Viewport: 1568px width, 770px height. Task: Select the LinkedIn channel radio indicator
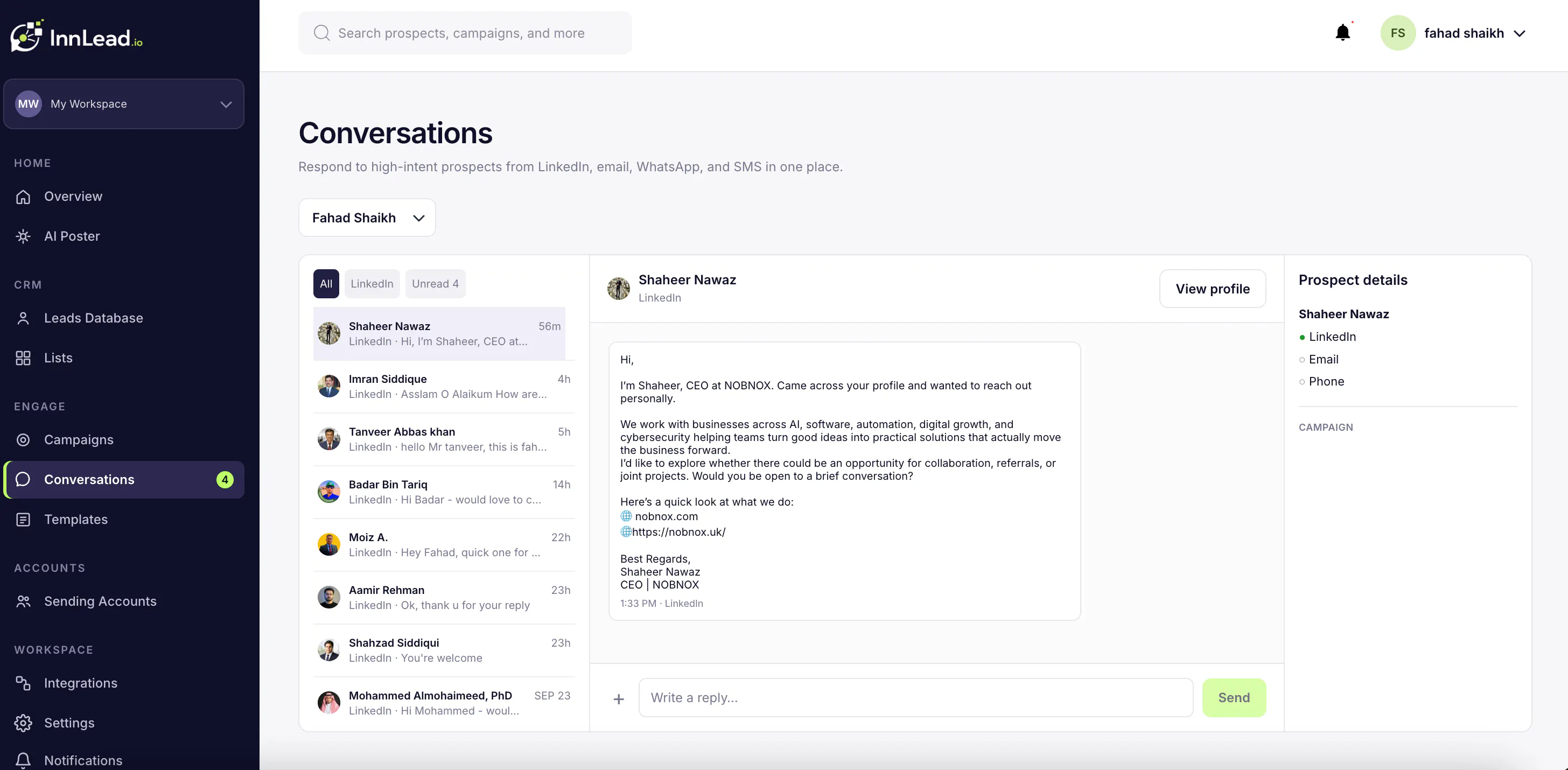click(x=1302, y=337)
